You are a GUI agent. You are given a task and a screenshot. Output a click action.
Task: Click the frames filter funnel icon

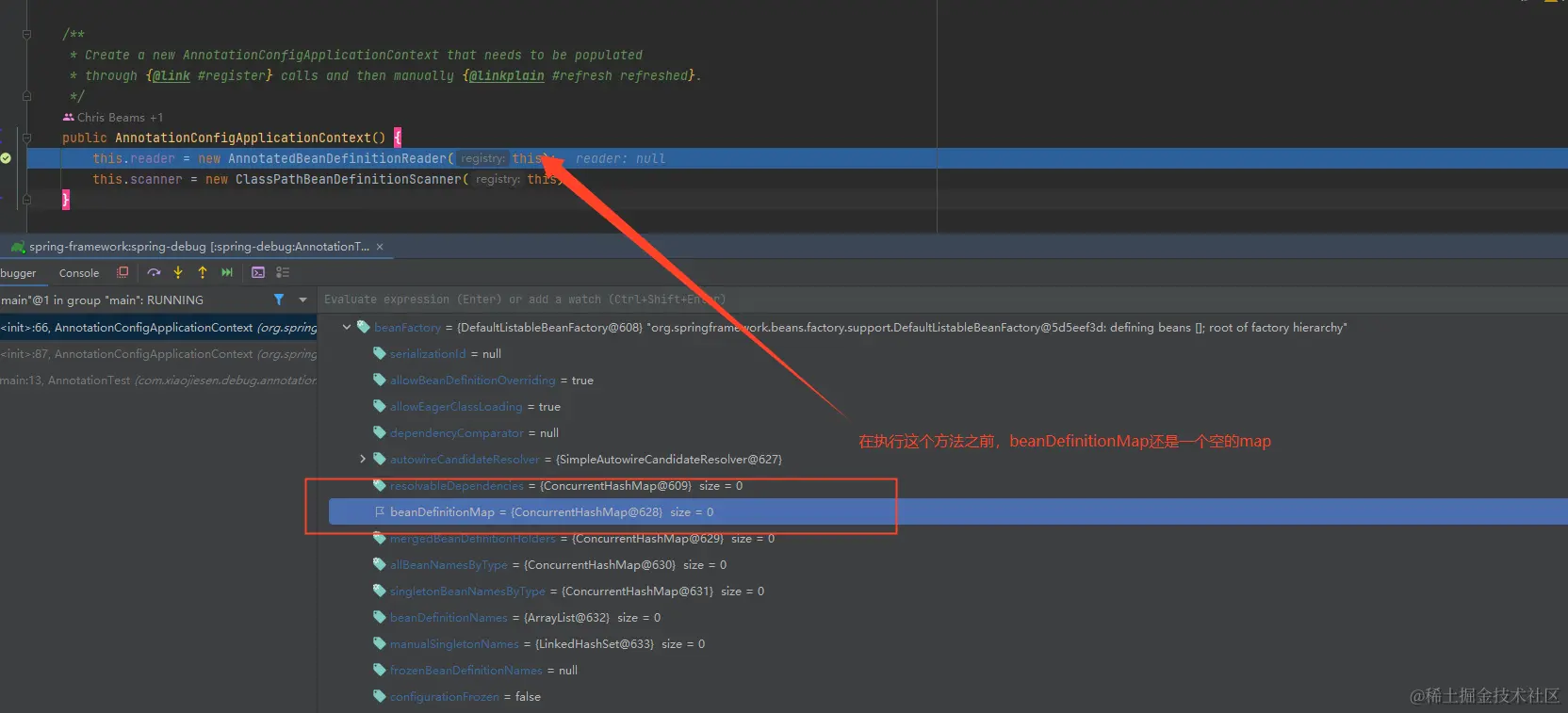coord(279,300)
